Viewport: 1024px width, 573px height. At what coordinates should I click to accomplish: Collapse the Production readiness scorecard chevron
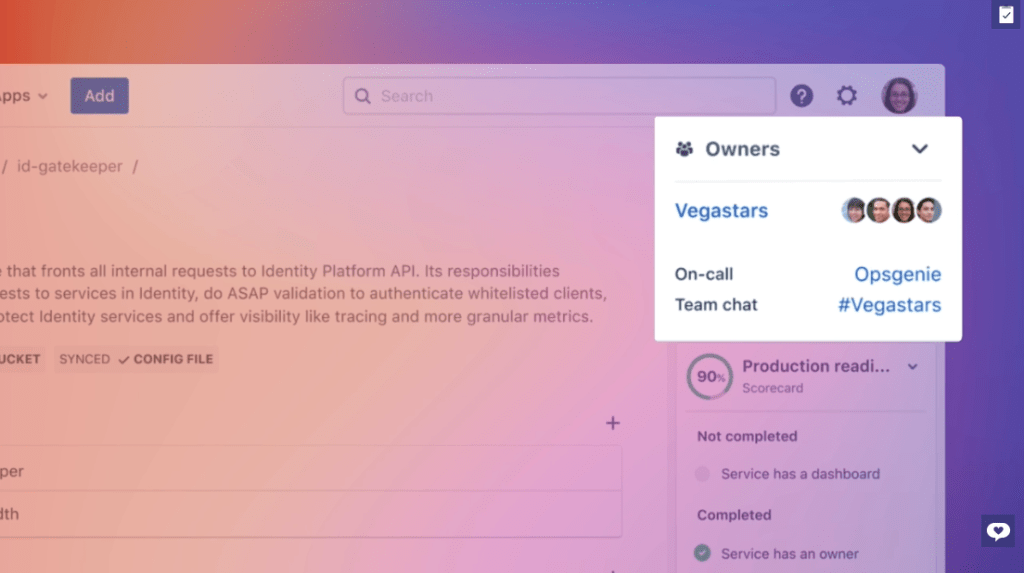(912, 367)
